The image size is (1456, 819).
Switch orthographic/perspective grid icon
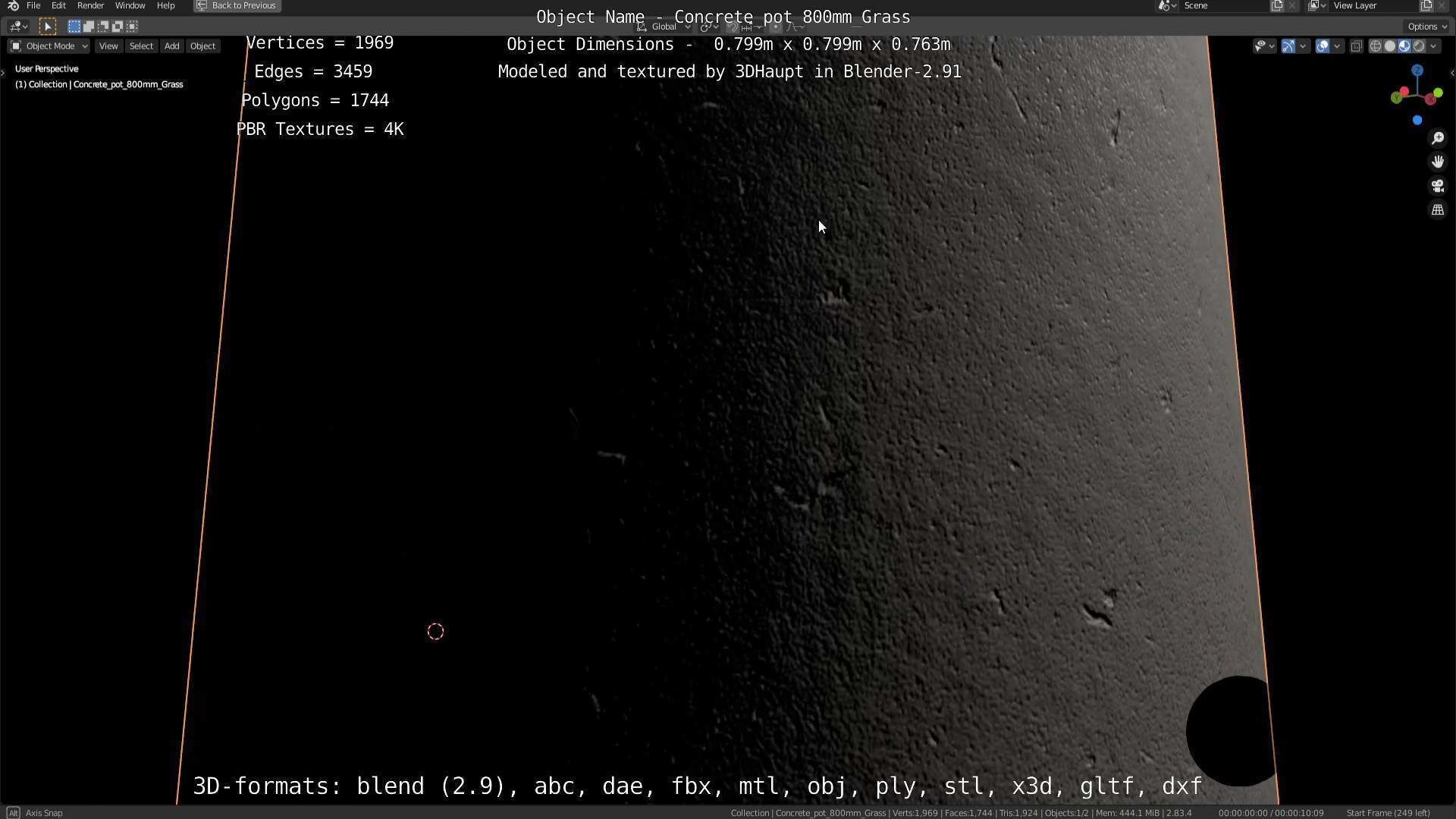[x=1438, y=210]
